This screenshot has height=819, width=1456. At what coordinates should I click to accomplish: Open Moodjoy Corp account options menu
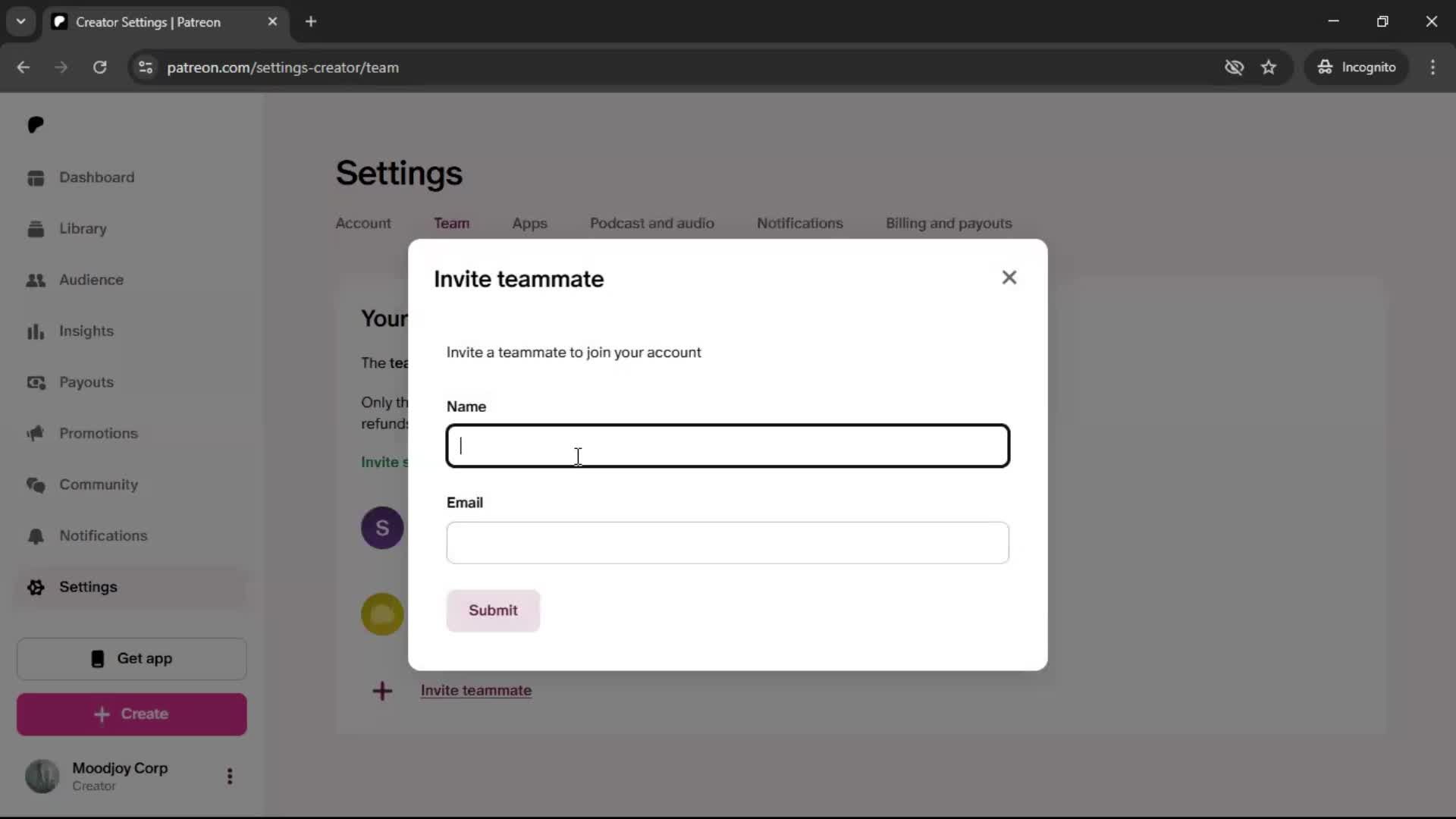(230, 776)
